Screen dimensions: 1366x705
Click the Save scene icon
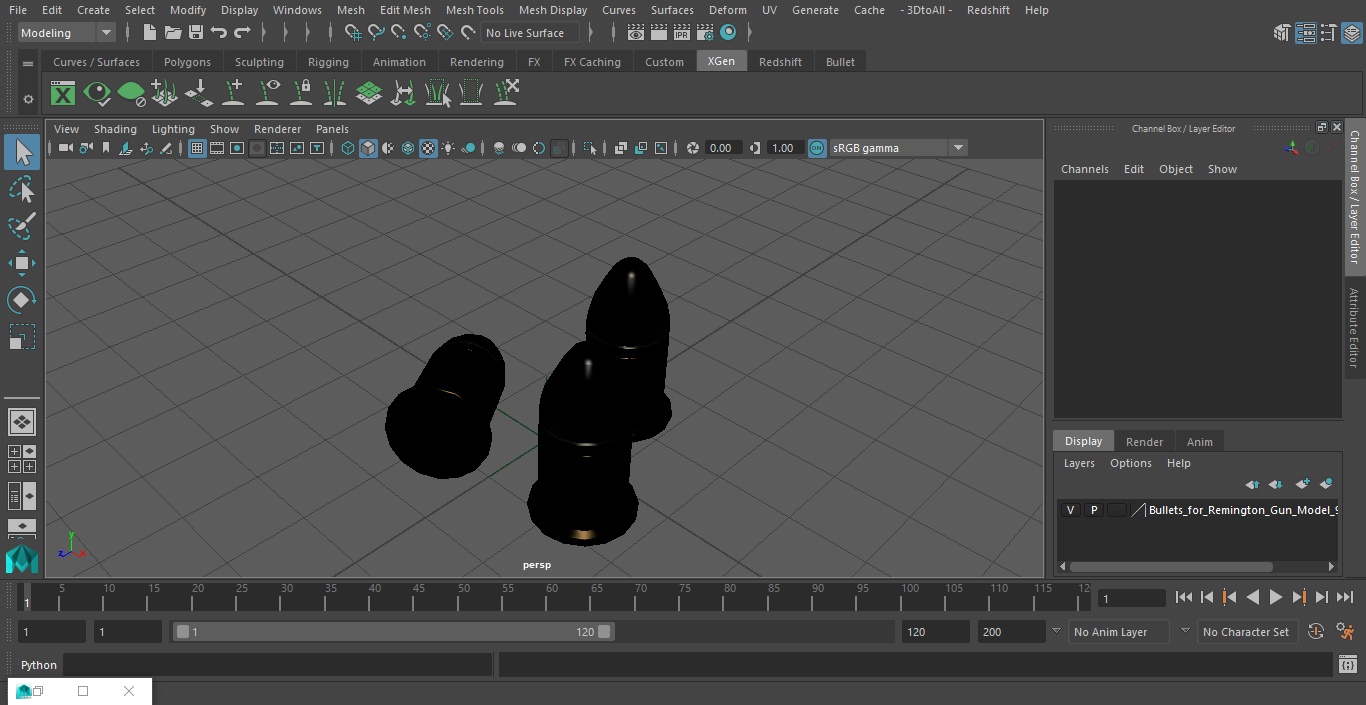[196, 33]
